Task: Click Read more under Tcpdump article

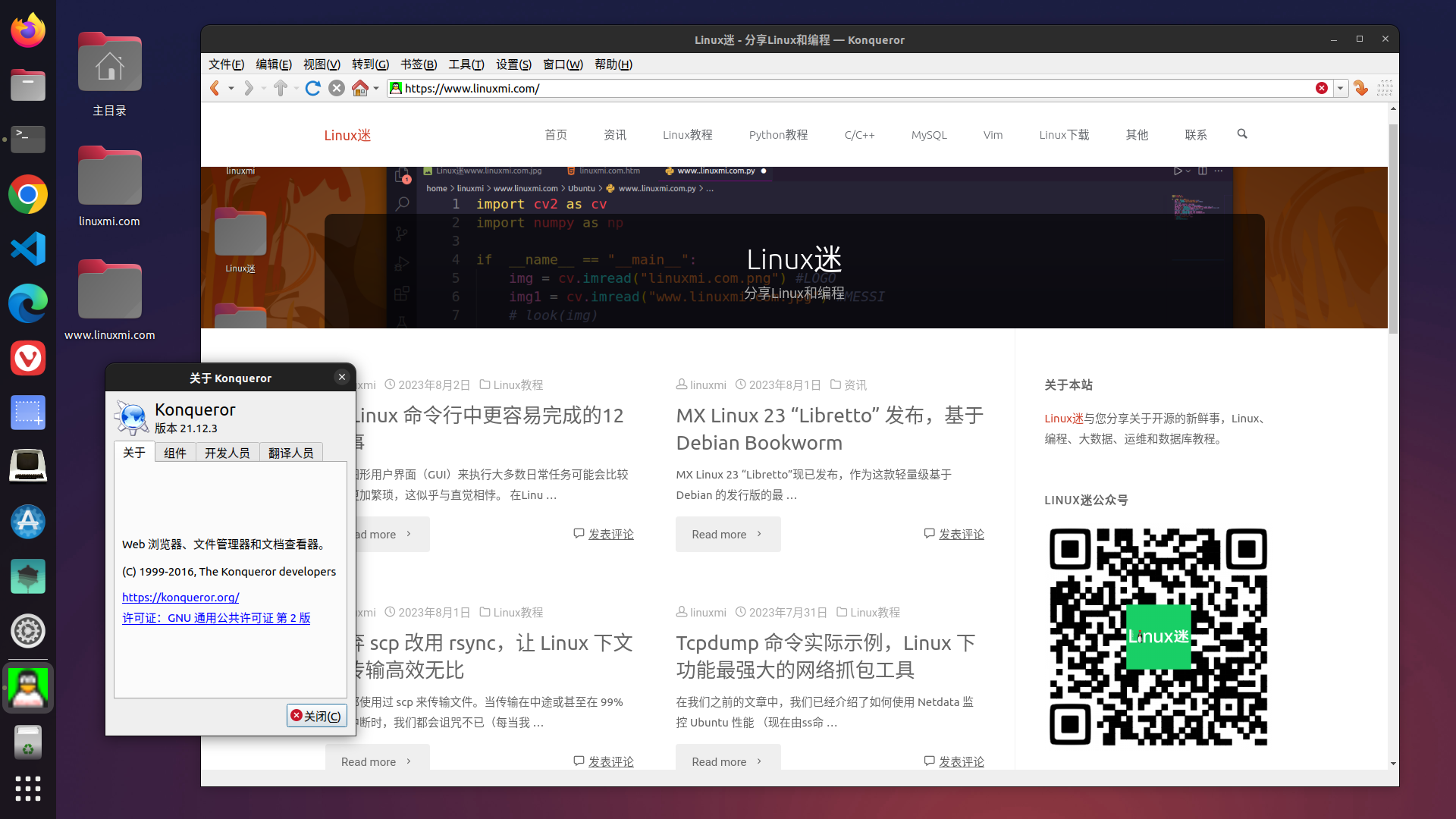Action: coord(728,758)
